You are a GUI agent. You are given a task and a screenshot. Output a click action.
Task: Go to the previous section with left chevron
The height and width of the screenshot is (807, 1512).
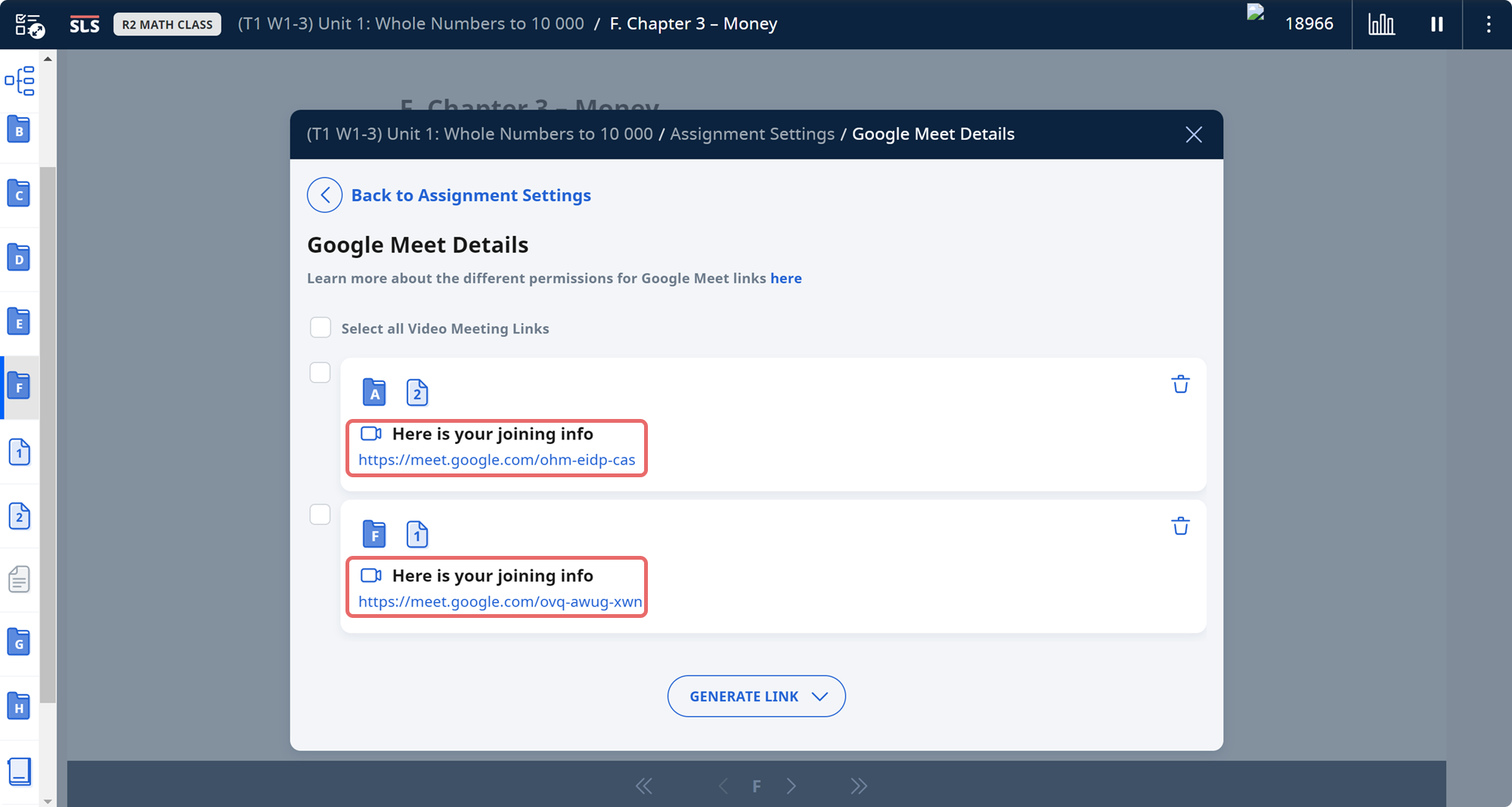click(x=723, y=786)
